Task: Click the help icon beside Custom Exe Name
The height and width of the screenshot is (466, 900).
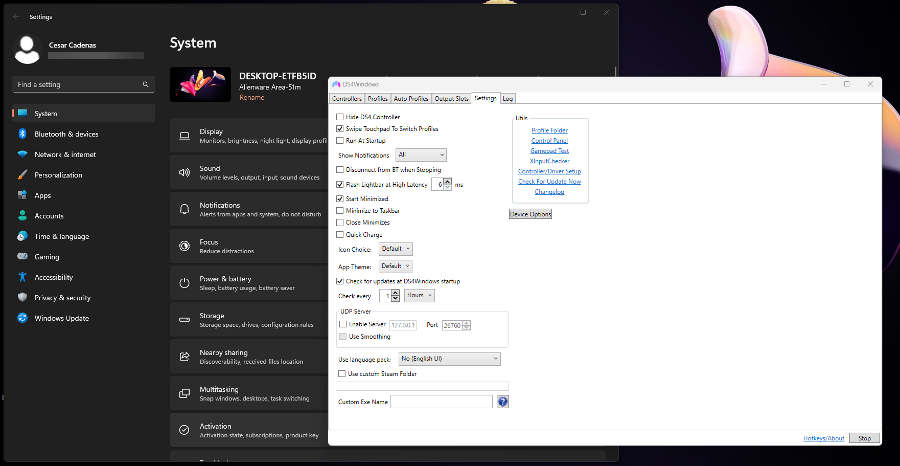Action: (503, 401)
